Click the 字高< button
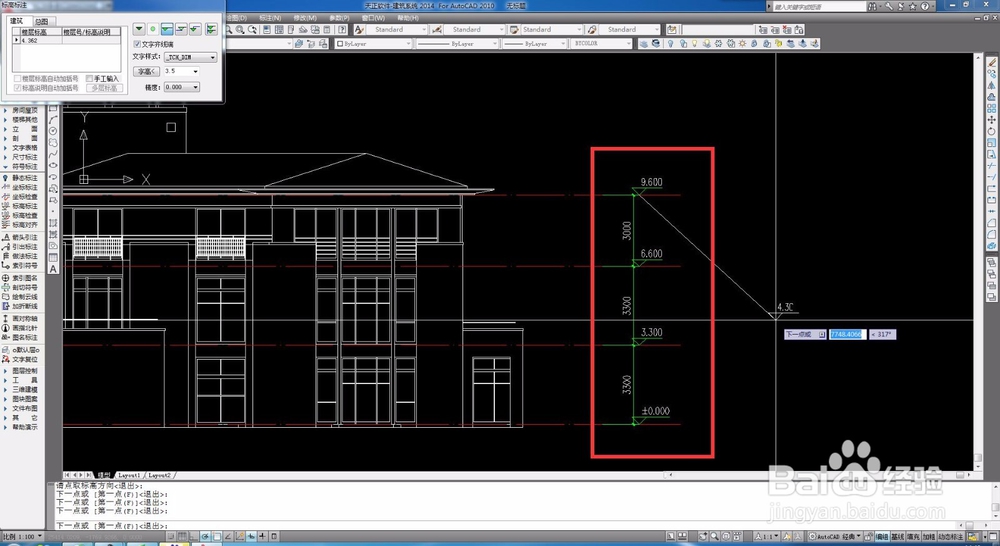The width and height of the screenshot is (1000, 546). 146,71
